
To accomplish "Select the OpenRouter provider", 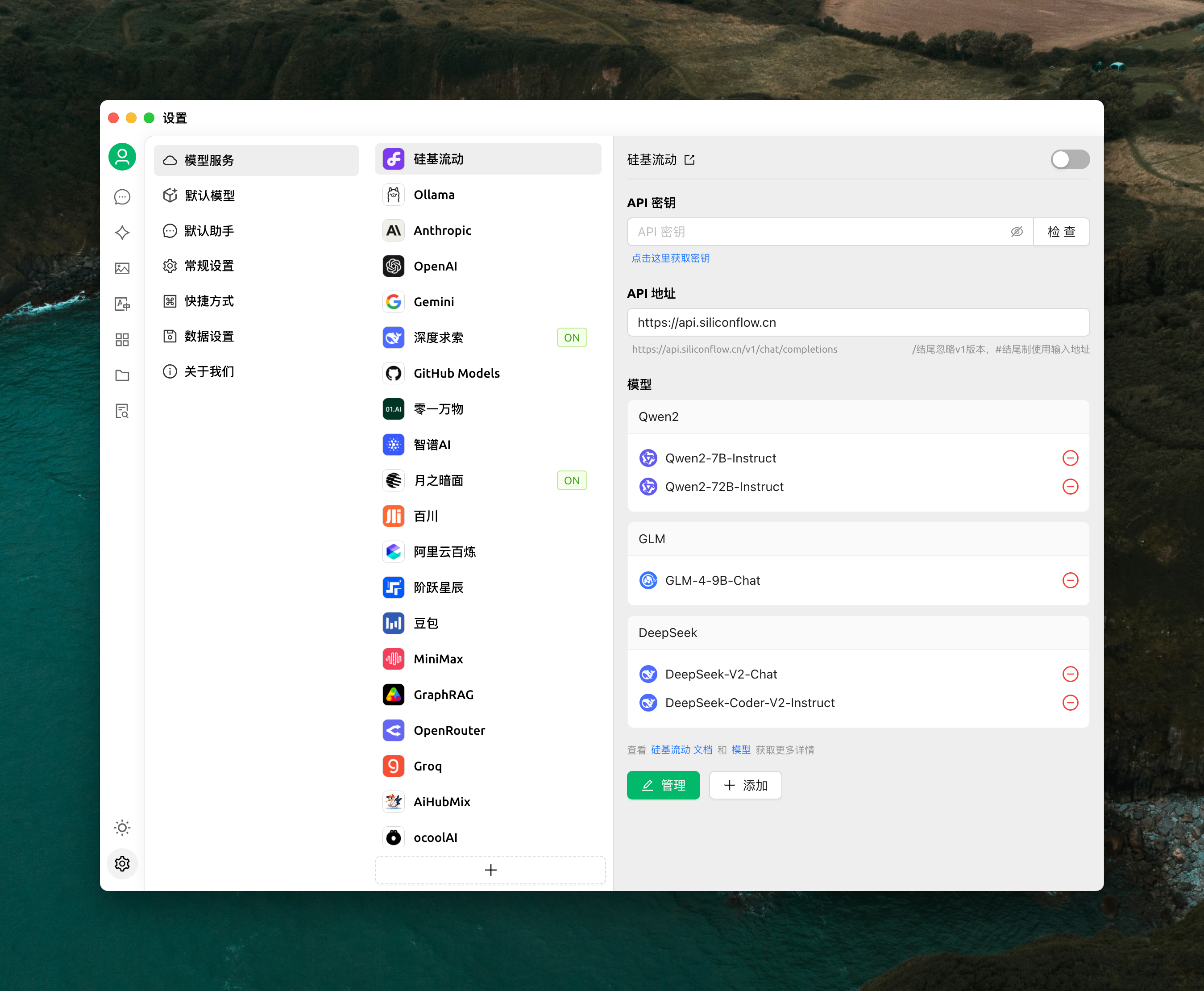I will [x=488, y=730].
